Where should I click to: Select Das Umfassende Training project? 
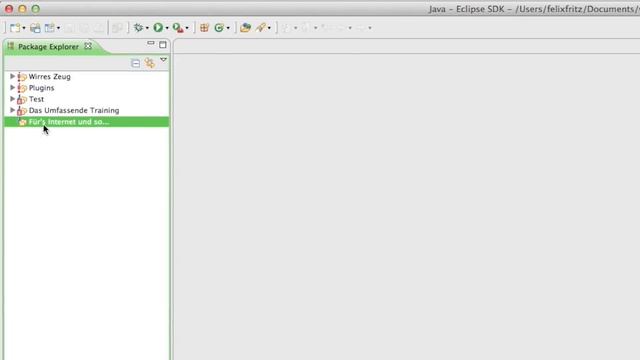click(x=87, y=111)
